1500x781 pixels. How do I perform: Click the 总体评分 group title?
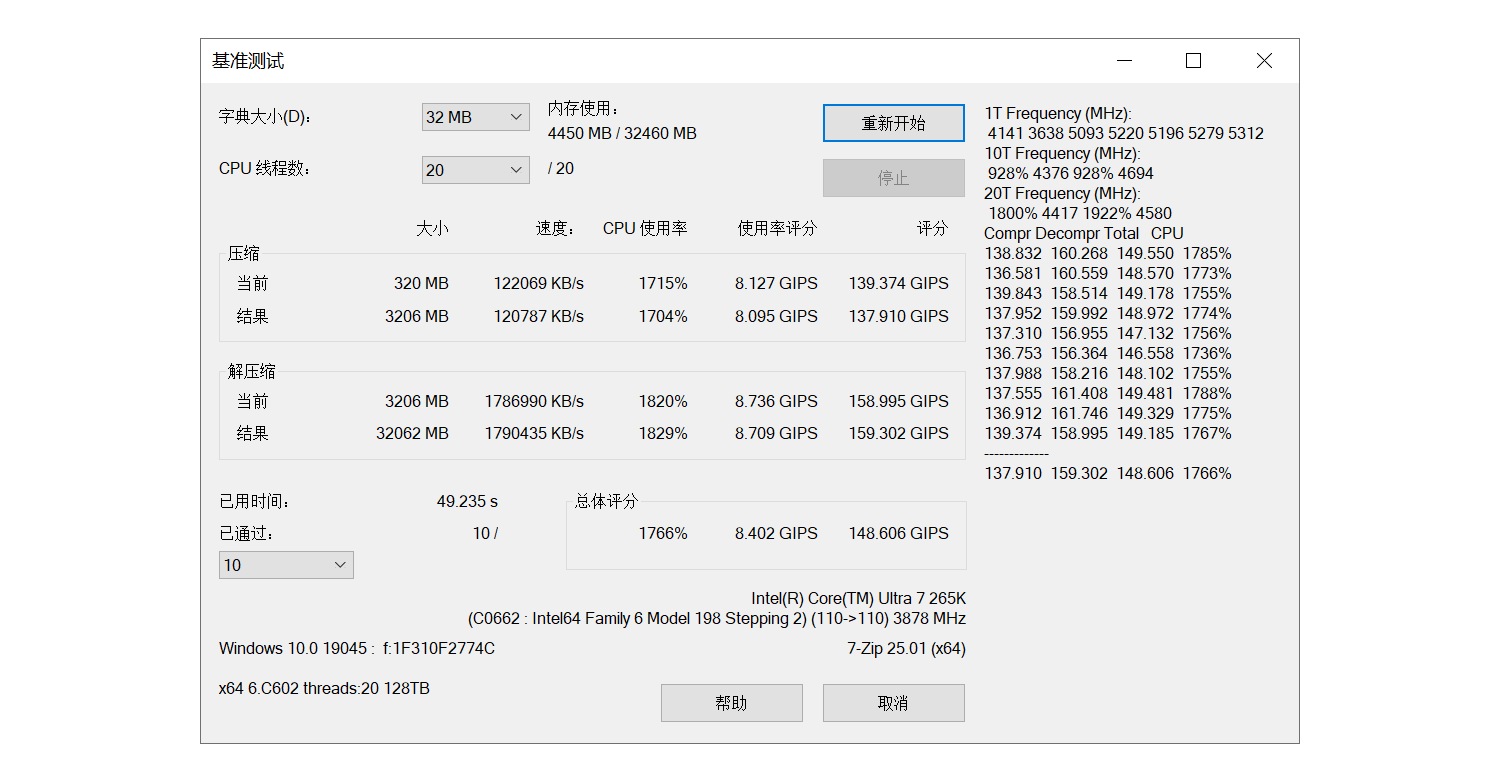(606, 501)
